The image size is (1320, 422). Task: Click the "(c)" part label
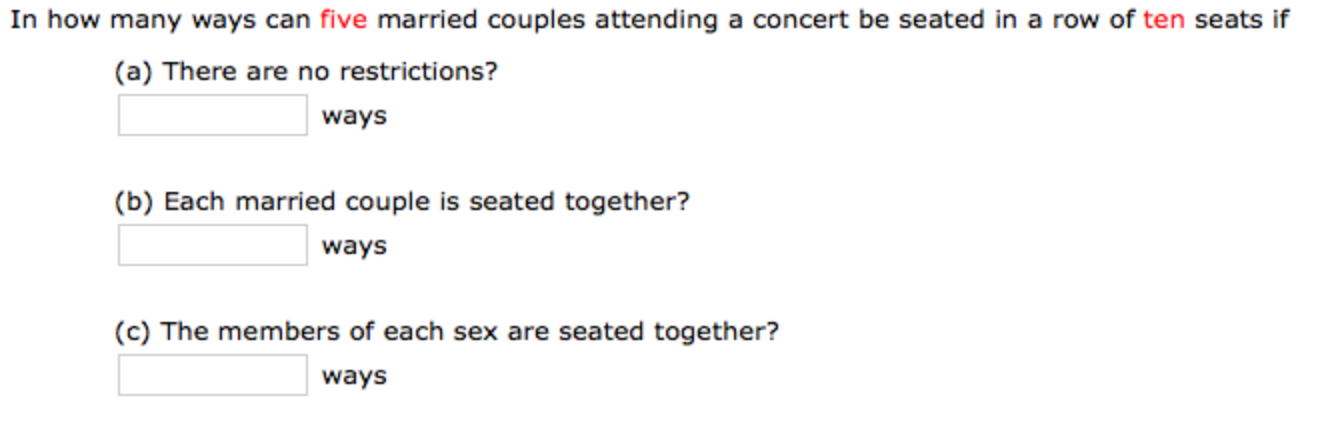pyautogui.click(x=133, y=331)
